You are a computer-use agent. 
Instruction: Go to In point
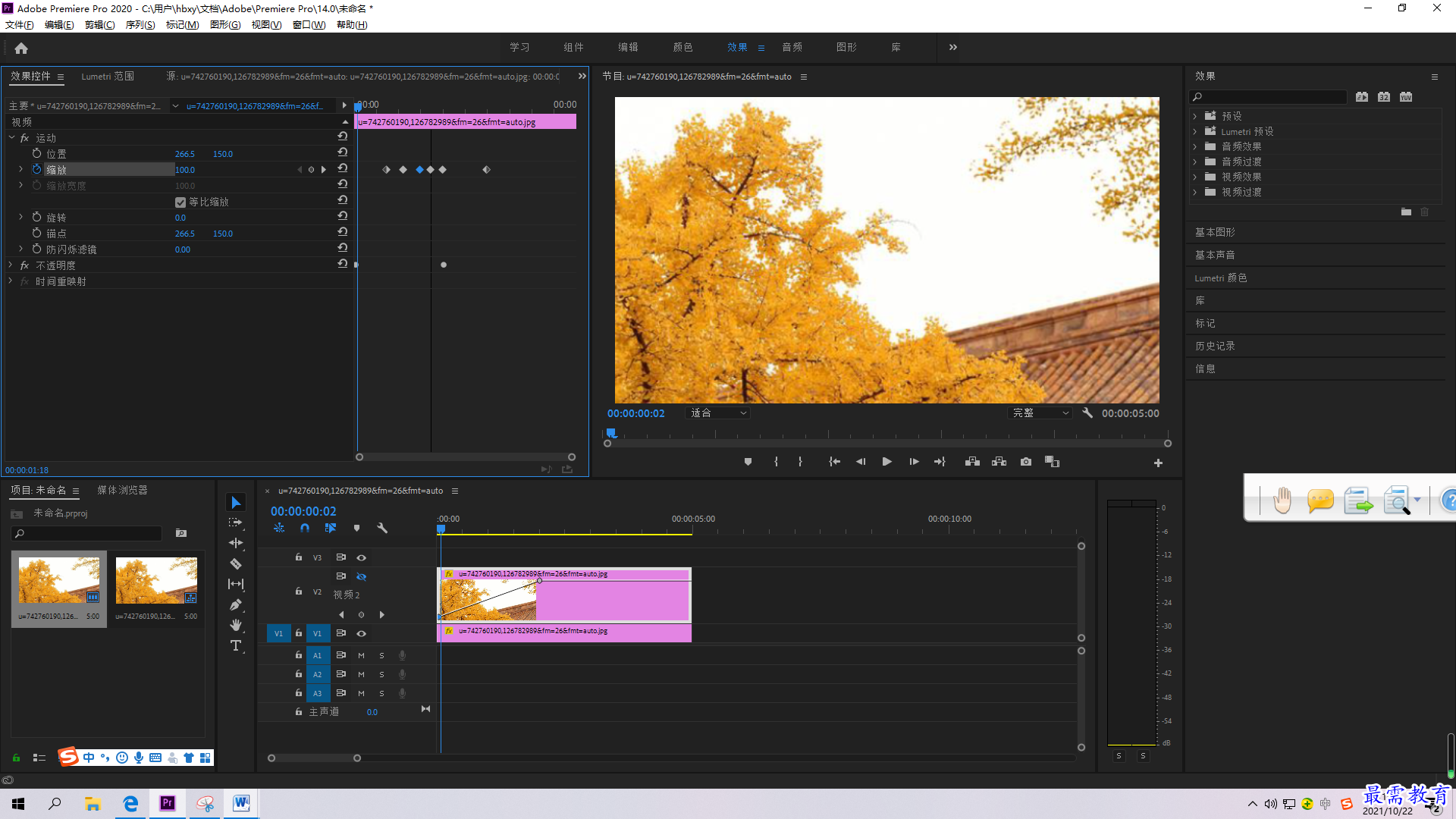tap(834, 462)
